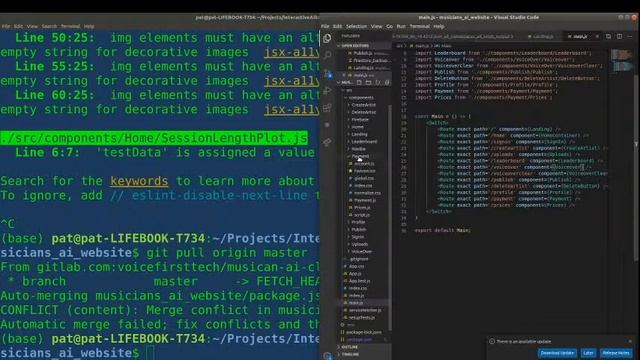The image size is (640, 360).
Task: Click the Split Editor Right icon
Action: (x=619, y=36)
